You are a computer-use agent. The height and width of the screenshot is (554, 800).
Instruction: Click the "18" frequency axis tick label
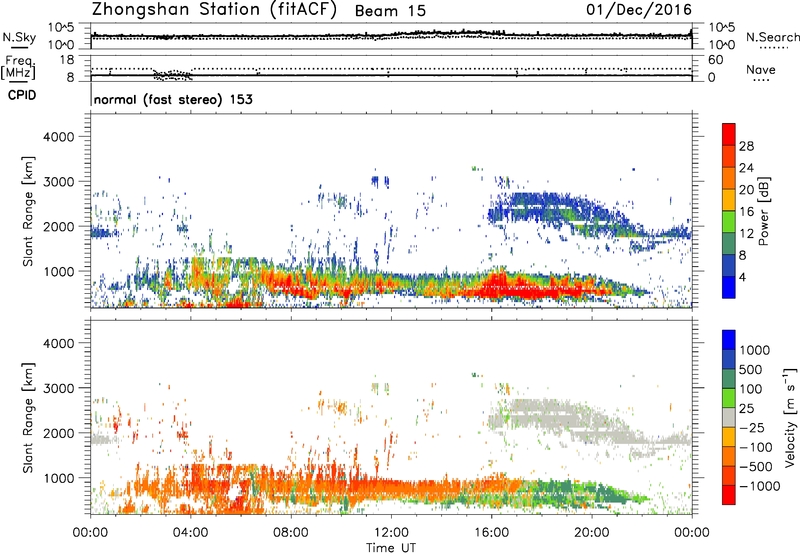[x=67, y=60]
